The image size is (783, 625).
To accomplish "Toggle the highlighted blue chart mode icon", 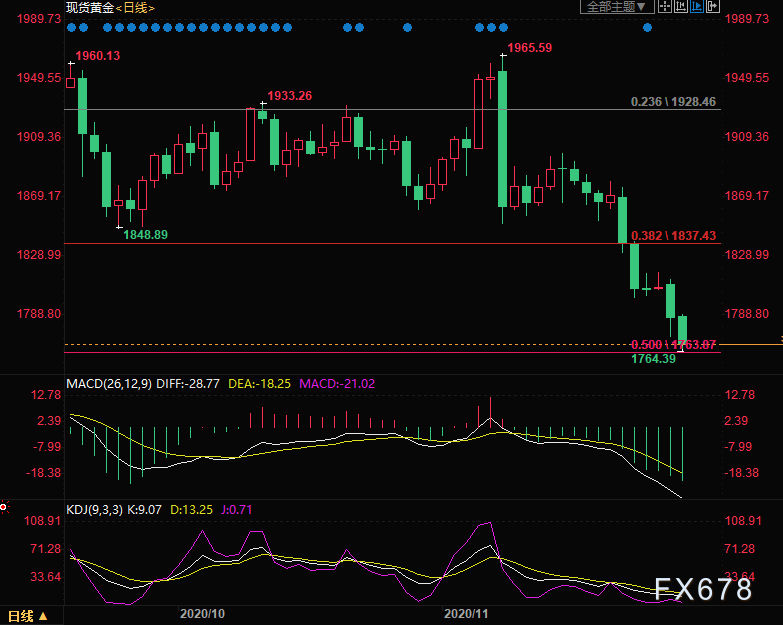I will (x=697, y=7).
